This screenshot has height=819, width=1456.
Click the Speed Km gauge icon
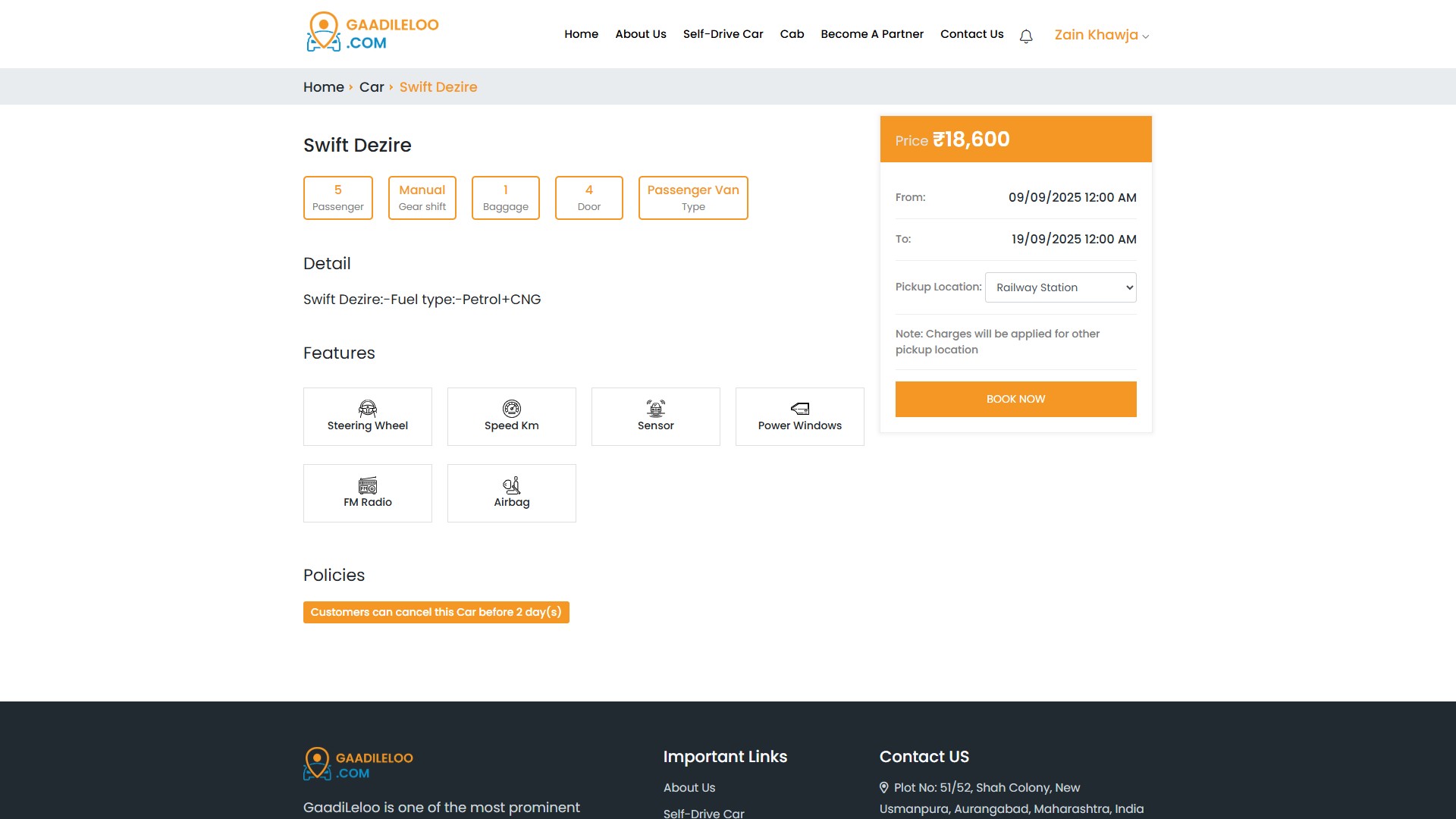(512, 408)
